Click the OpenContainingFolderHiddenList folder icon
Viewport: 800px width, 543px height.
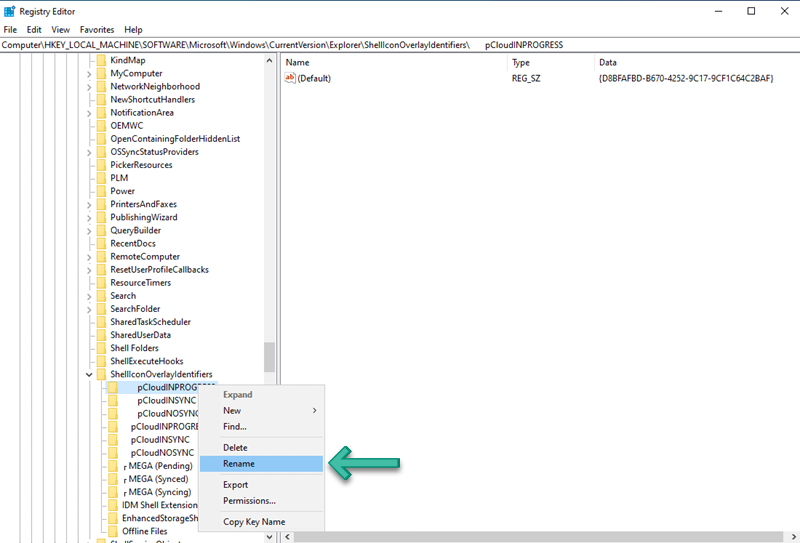click(101, 139)
